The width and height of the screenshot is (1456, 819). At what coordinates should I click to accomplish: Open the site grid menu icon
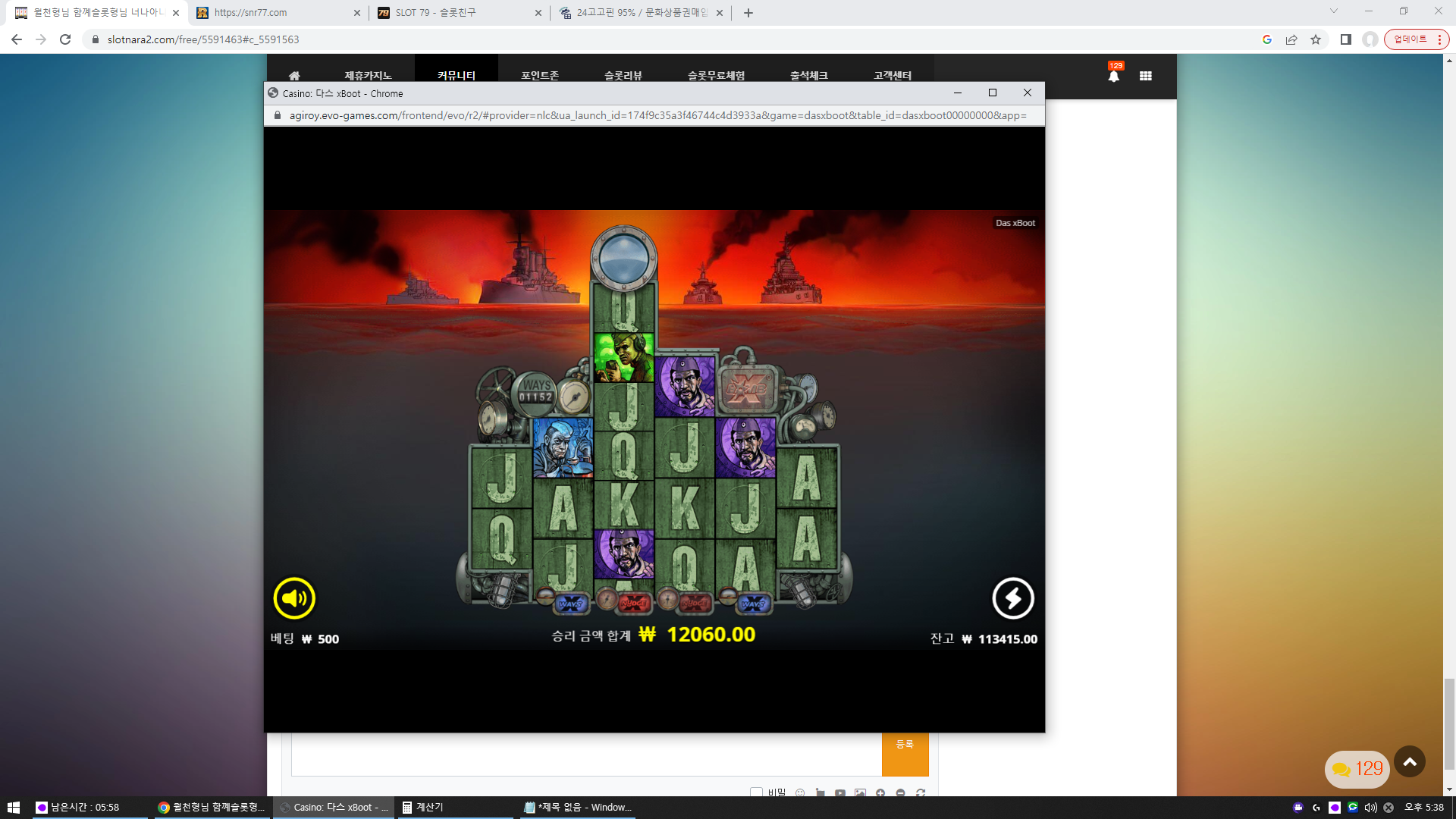[1146, 76]
